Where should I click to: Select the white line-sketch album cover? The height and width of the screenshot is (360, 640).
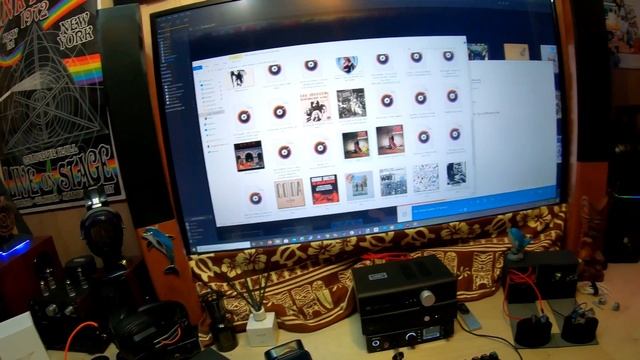point(426,177)
